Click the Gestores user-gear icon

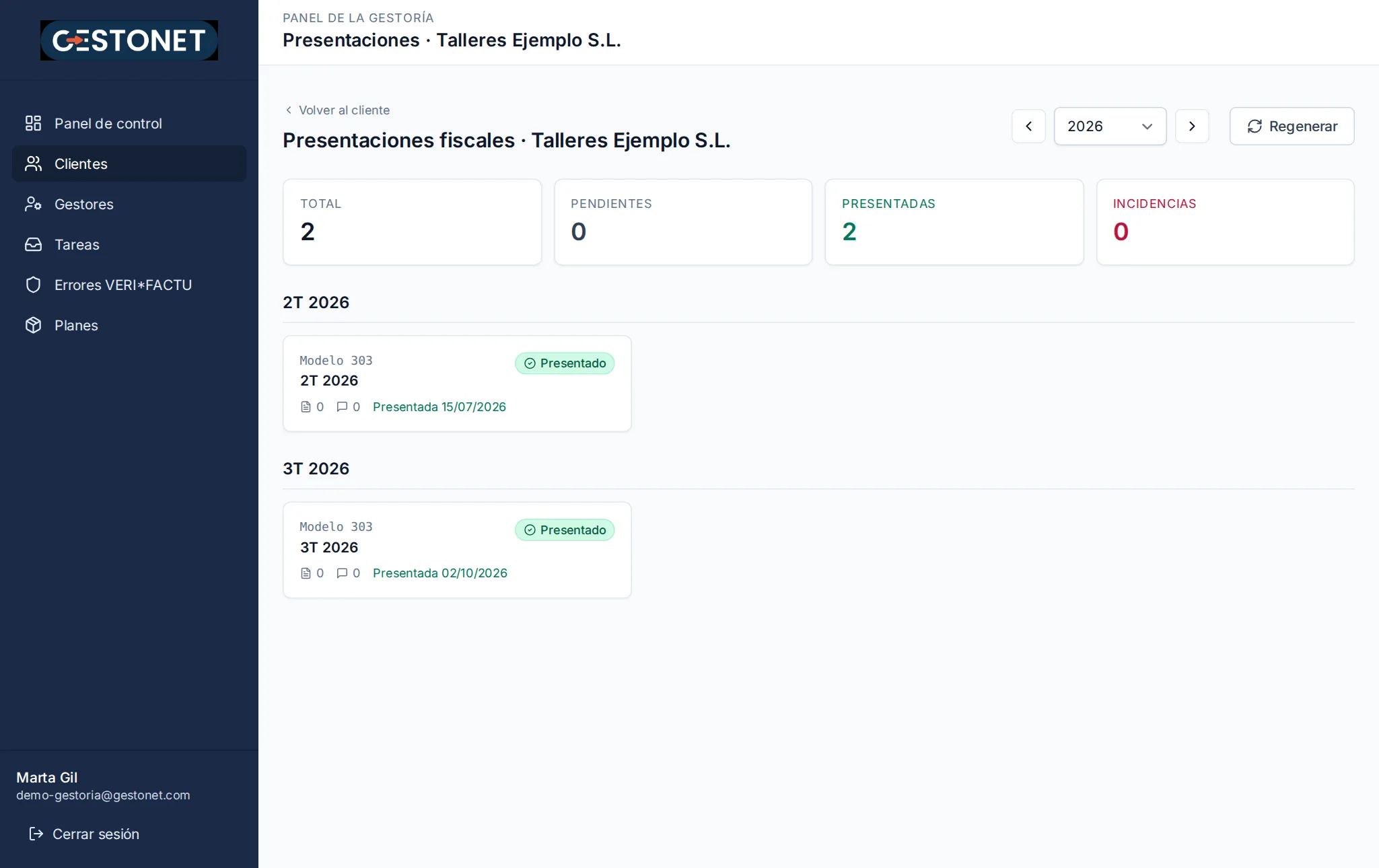[x=33, y=204]
